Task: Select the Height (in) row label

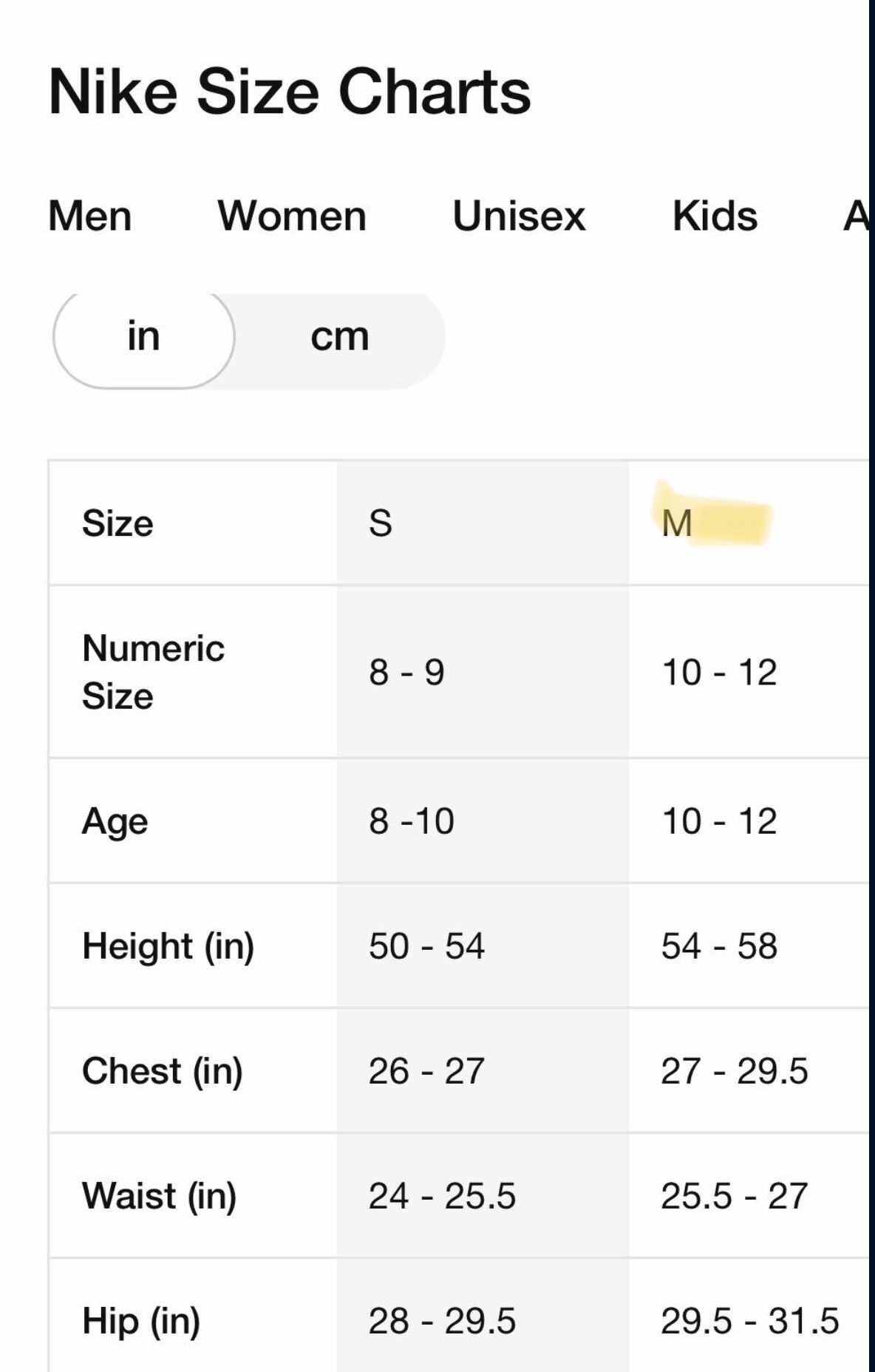Action: [x=168, y=946]
